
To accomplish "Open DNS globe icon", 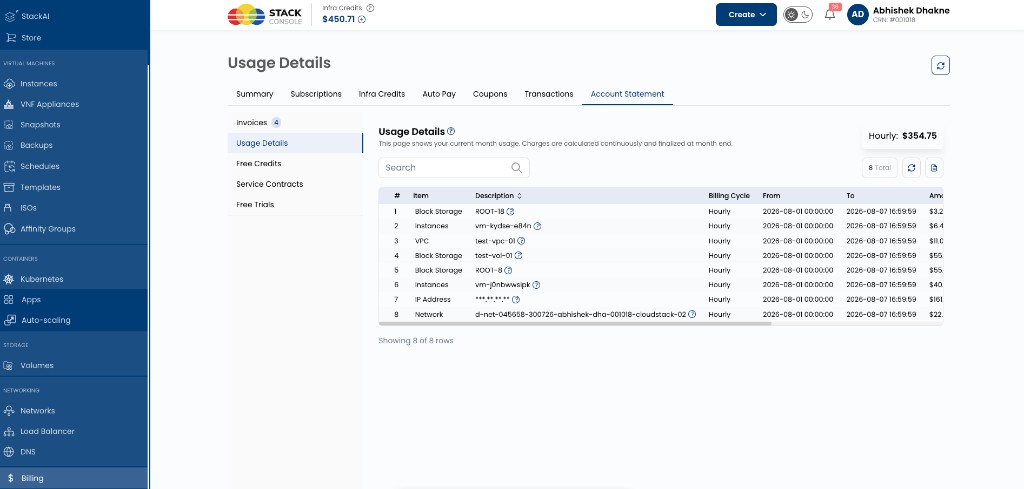I will tap(9, 452).
